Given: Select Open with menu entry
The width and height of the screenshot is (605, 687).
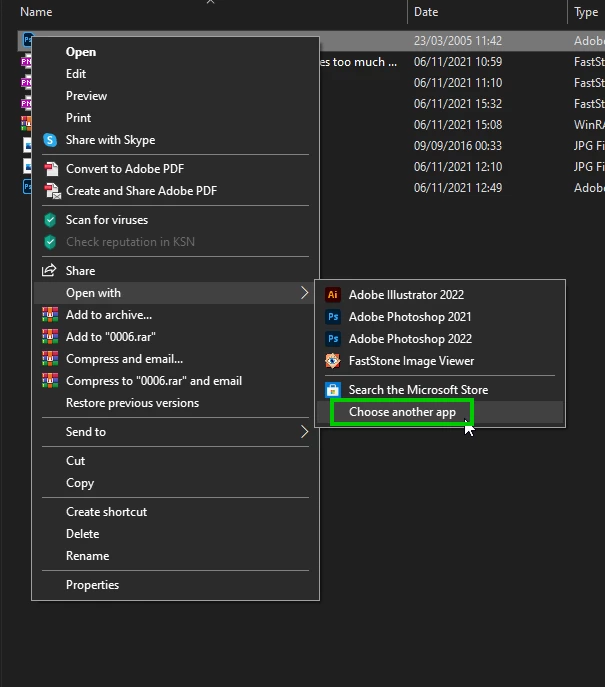Looking at the screenshot, I should coord(176,293).
